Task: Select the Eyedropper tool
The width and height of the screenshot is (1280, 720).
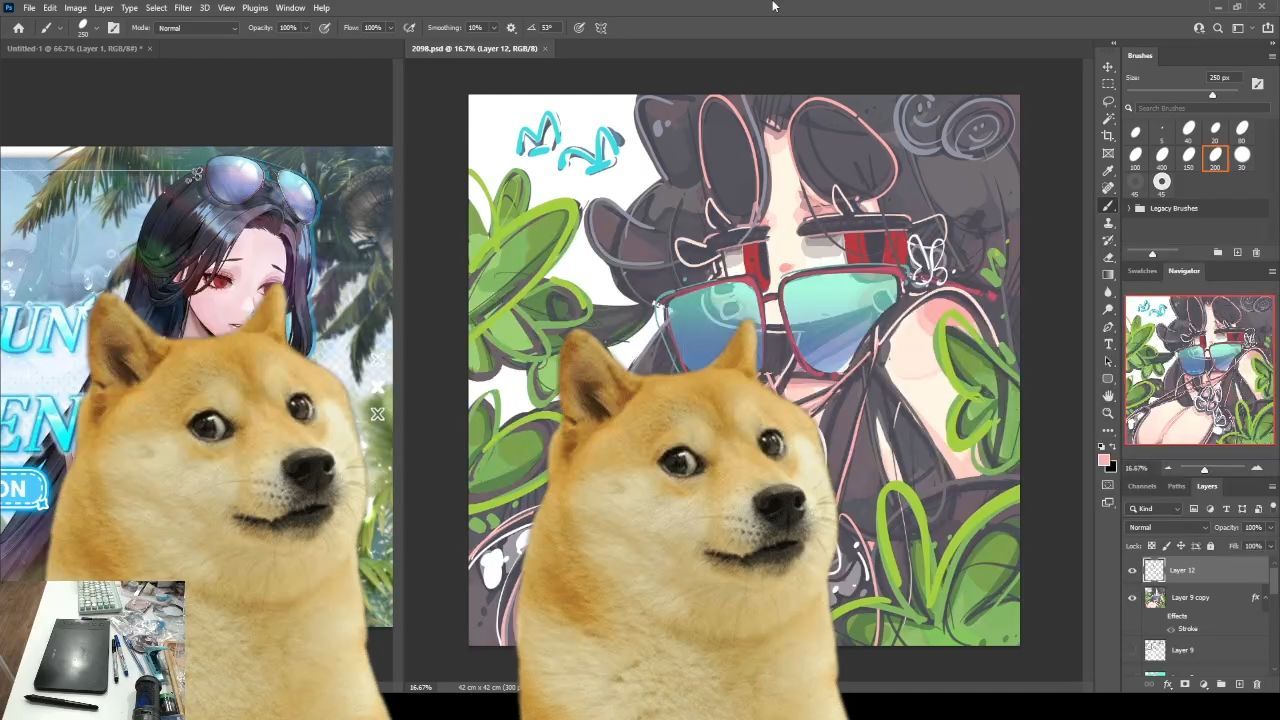Action: click(1108, 170)
